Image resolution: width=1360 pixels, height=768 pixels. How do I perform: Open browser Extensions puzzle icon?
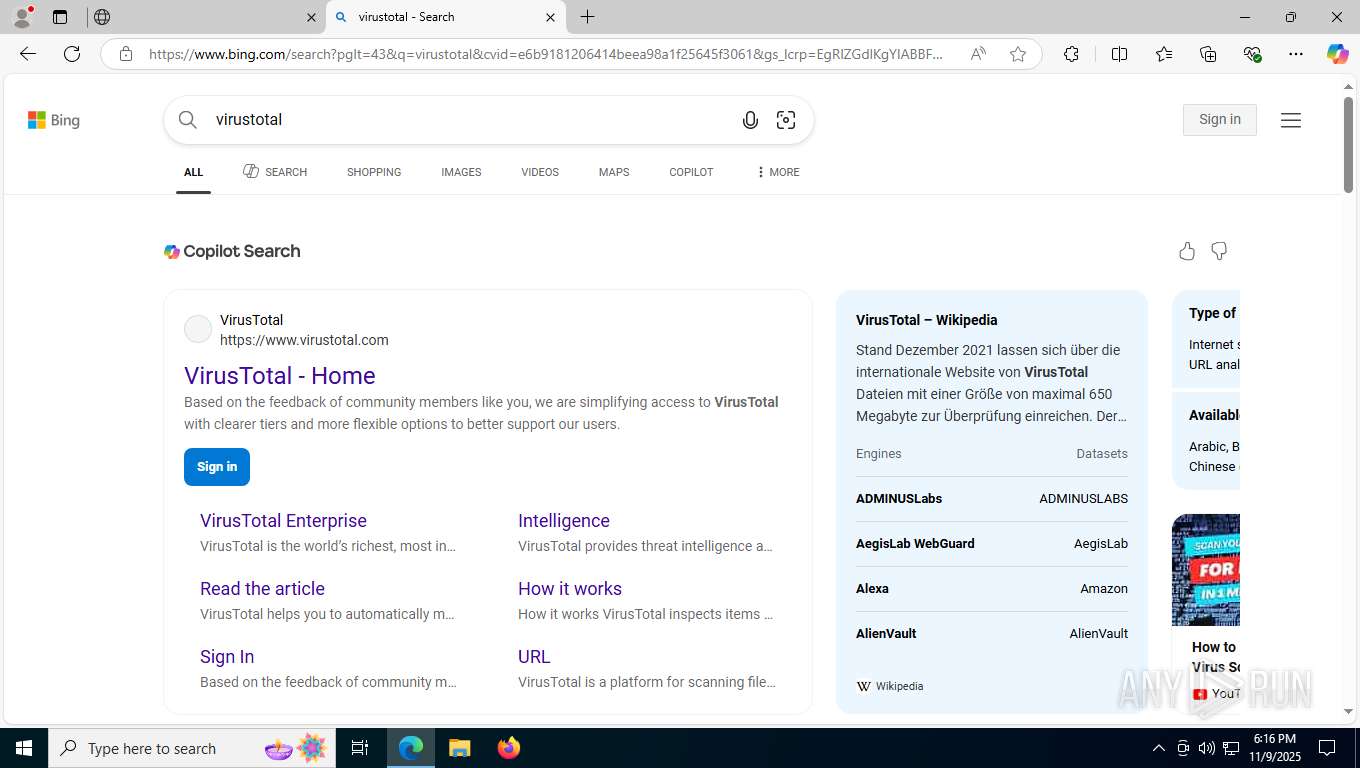pos(1071,54)
